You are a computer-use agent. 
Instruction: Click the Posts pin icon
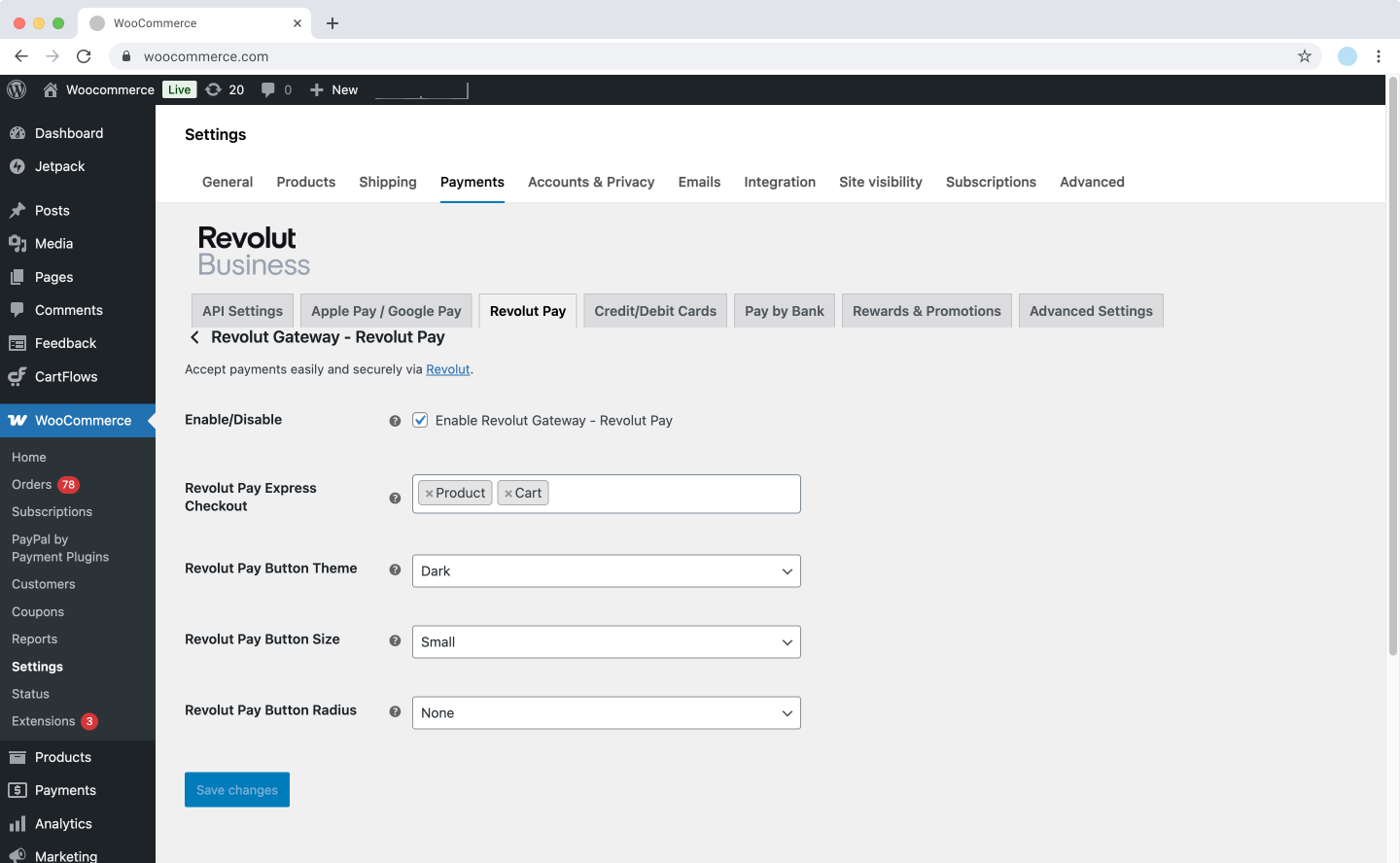pyautogui.click(x=17, y=210)
